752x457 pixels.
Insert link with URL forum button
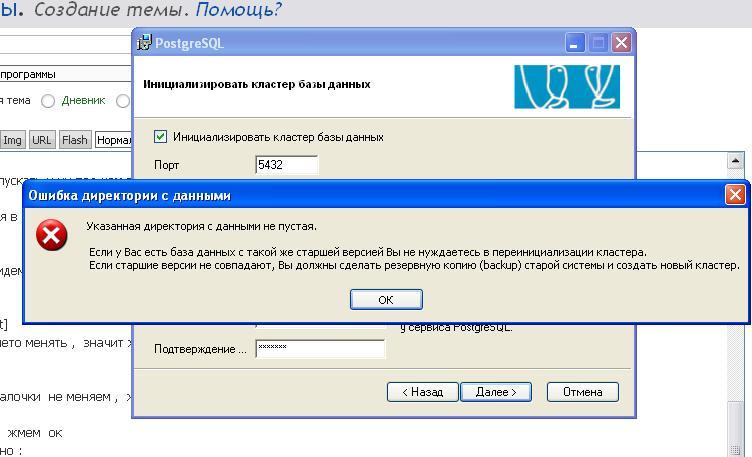(42, 140)
